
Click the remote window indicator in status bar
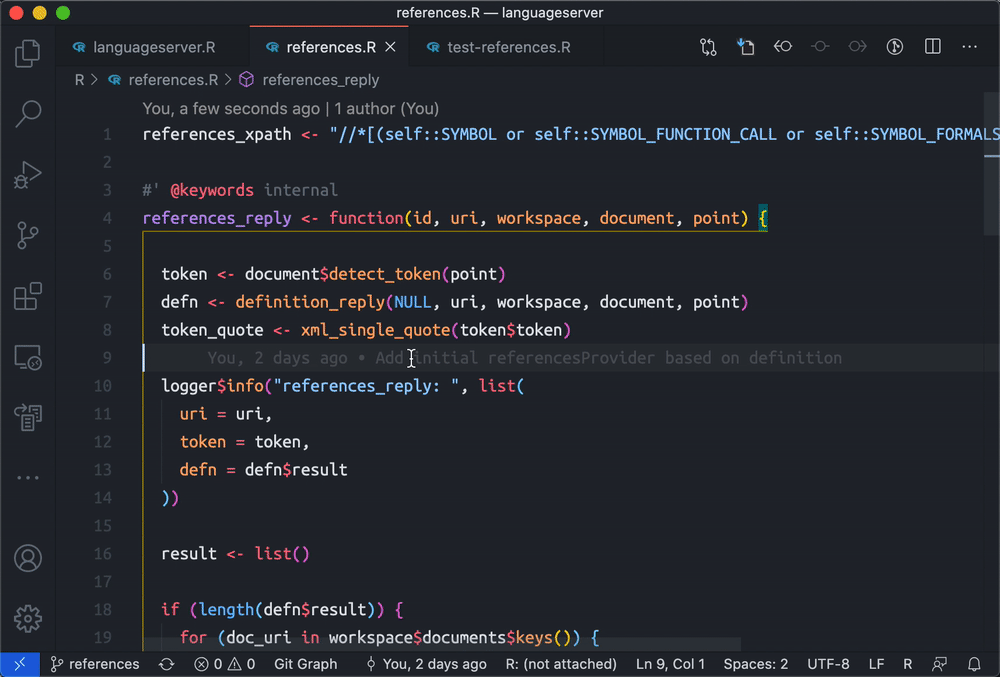pyautogui.click(x=20, y=664)
